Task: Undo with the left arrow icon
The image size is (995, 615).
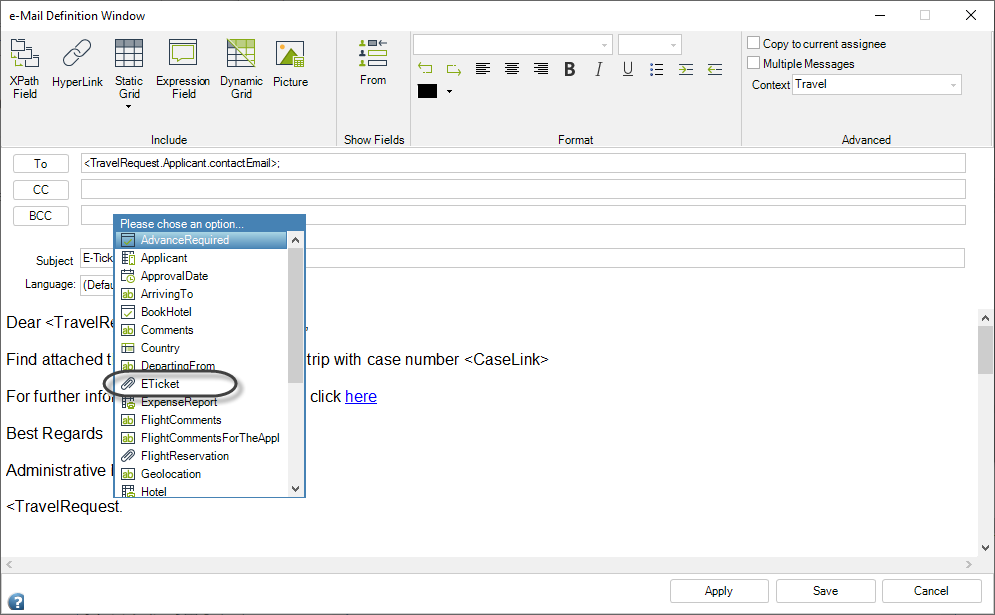Action: pyautogui.click(x=425, y=69)
